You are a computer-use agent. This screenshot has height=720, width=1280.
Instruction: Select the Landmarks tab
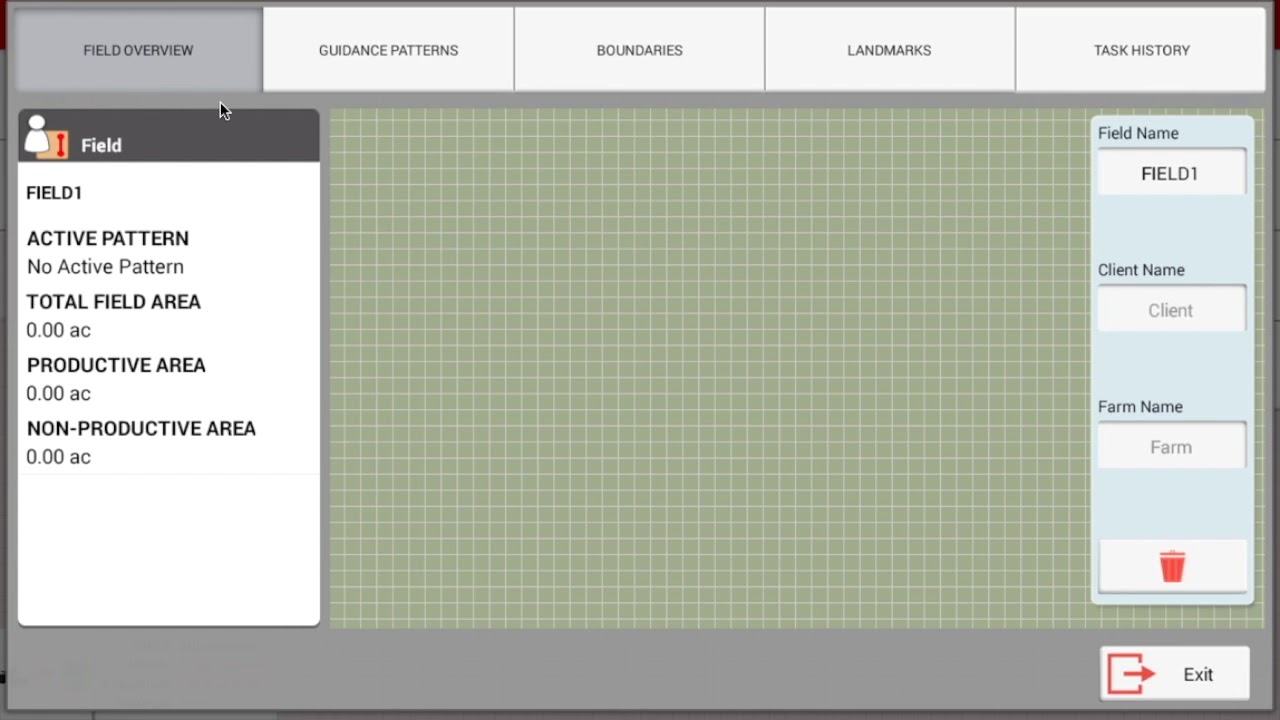pos(890,50)
